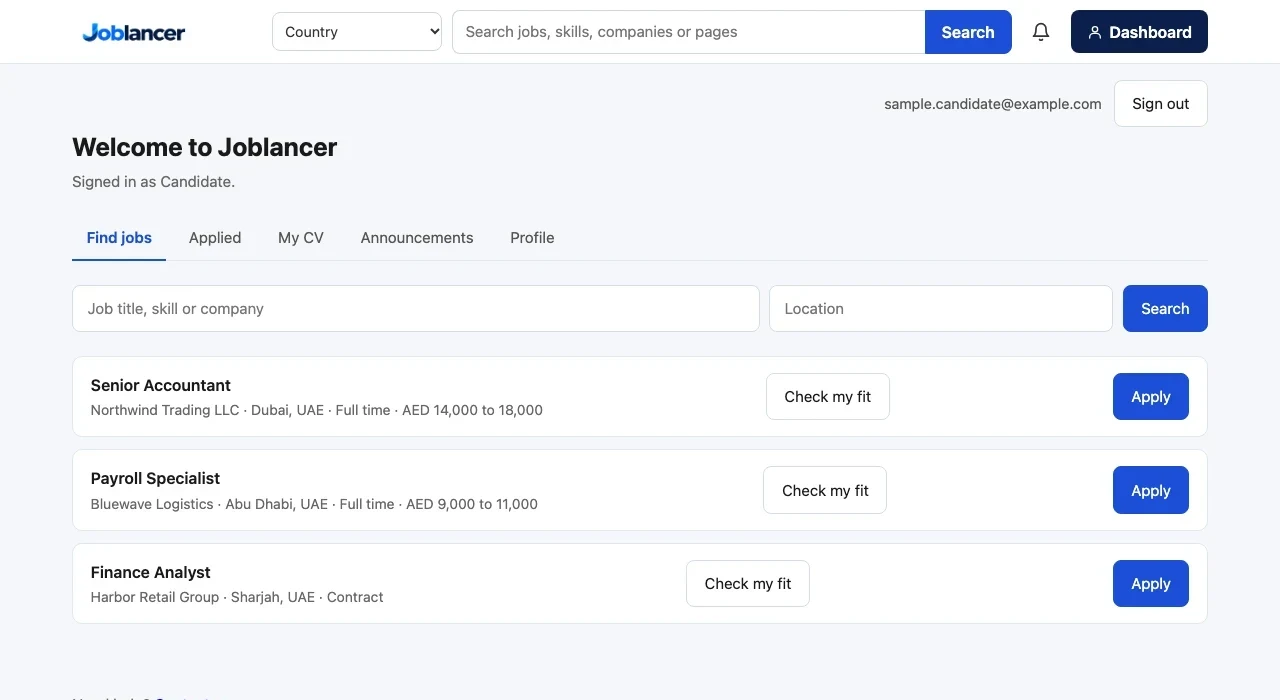Image resolution: width=1280 pixels, height=700 pixels.
Task: Open the Payroll Specialist job title
Action: [155, 478]
